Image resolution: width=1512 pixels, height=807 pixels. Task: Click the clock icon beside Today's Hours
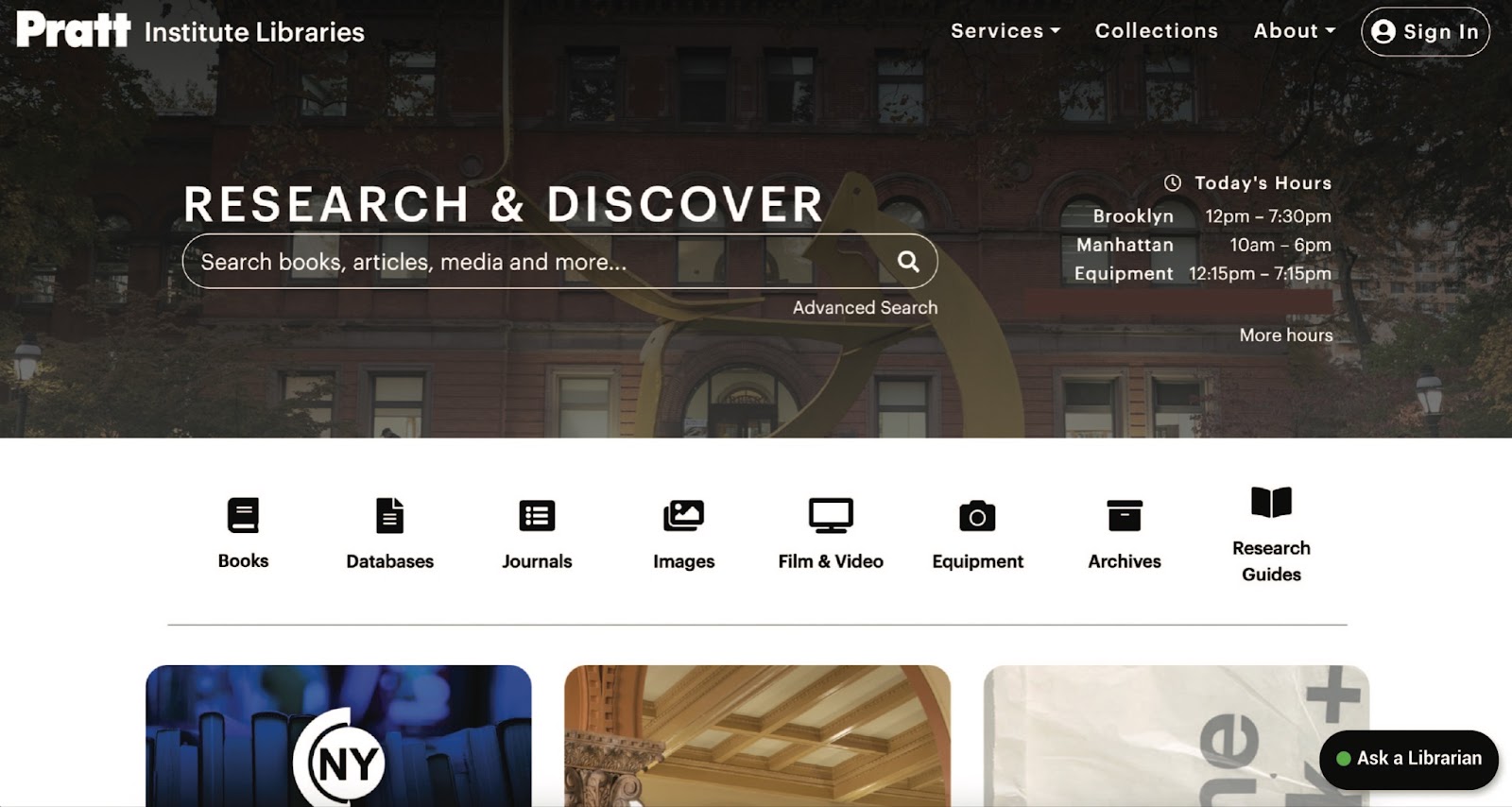pyautogui.click(x=1173, y=182)
